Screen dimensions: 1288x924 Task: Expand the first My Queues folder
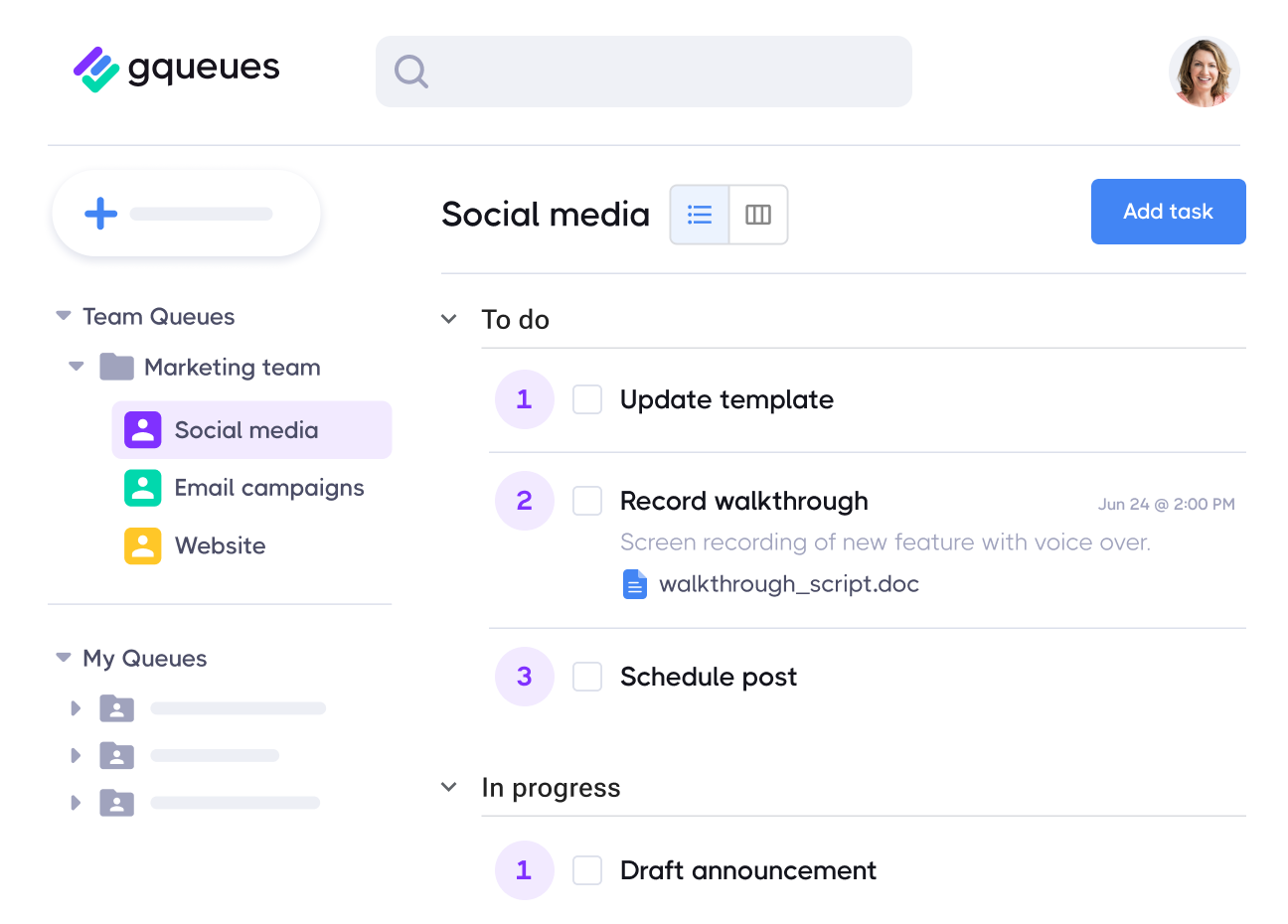coord(76,708)
